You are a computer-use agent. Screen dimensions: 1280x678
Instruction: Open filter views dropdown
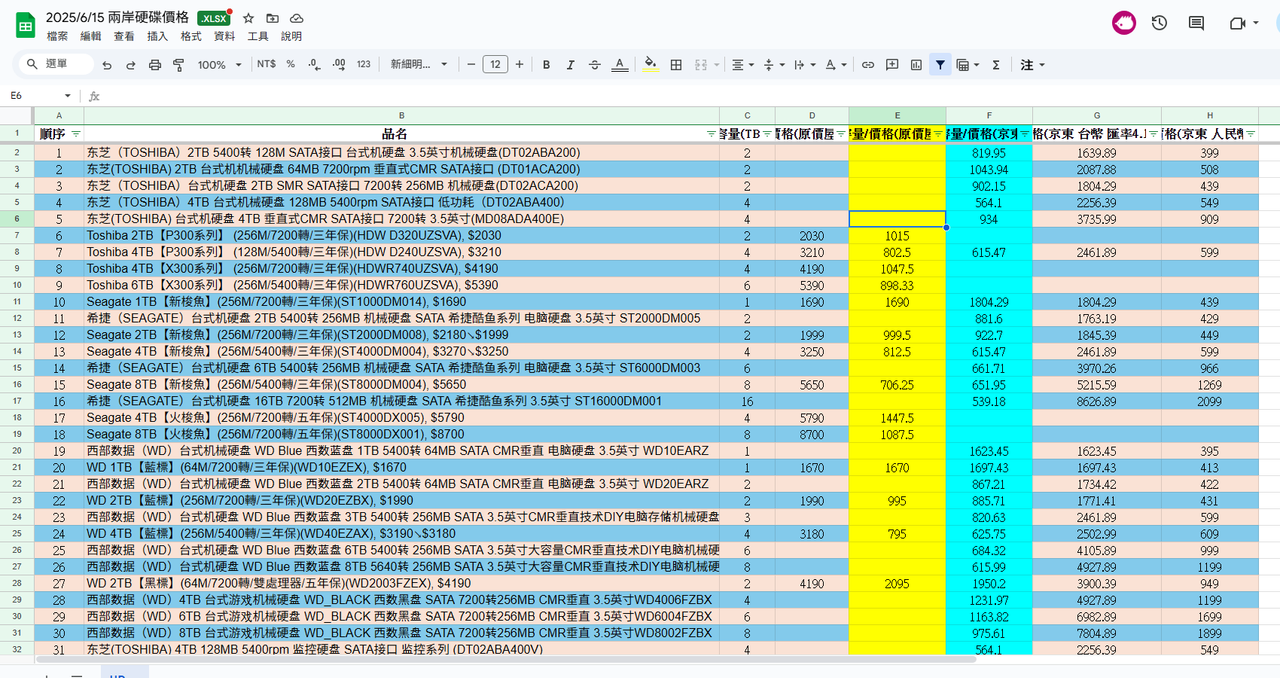point(967,64)
